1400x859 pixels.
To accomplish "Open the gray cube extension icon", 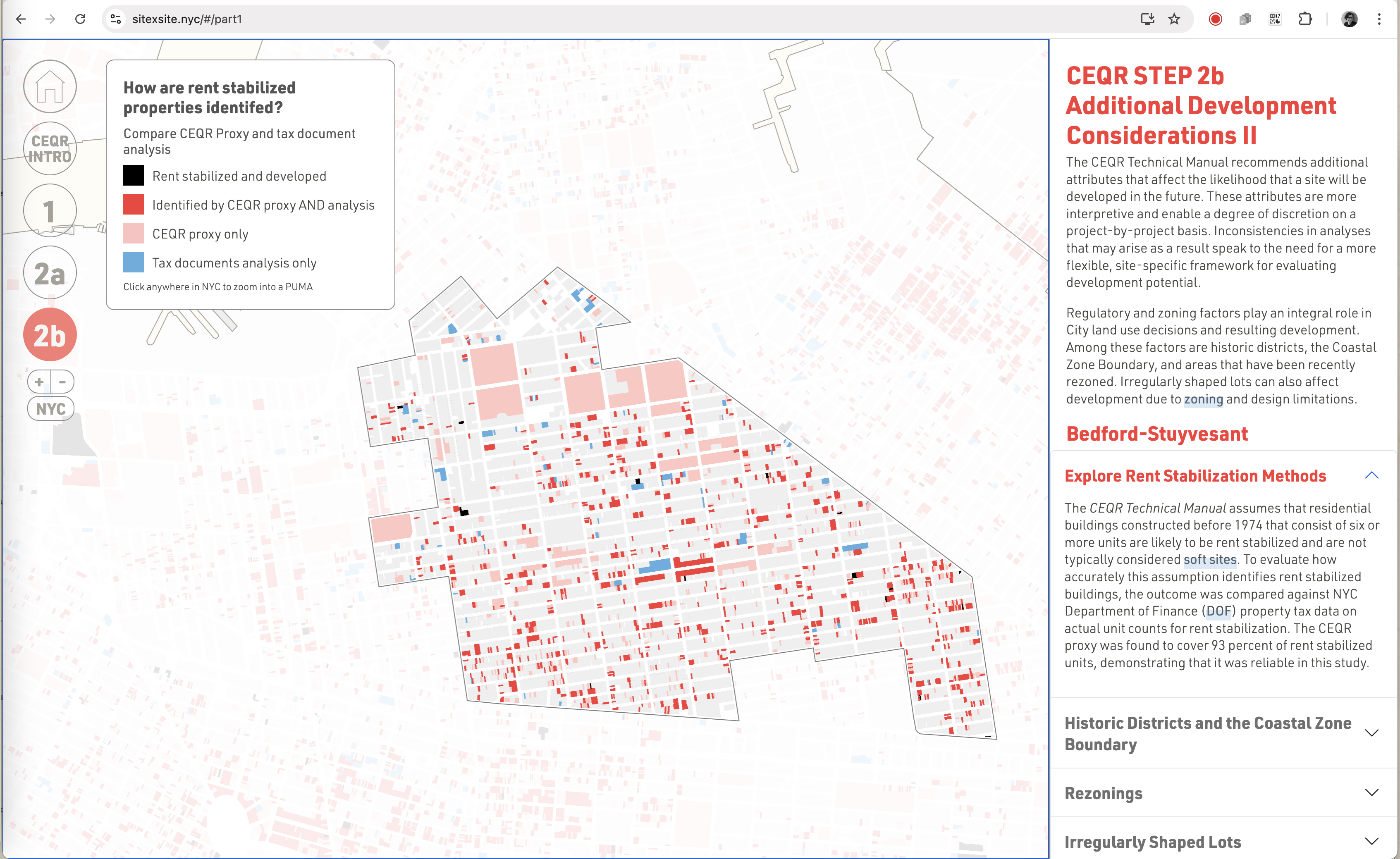I will 1245,19.
